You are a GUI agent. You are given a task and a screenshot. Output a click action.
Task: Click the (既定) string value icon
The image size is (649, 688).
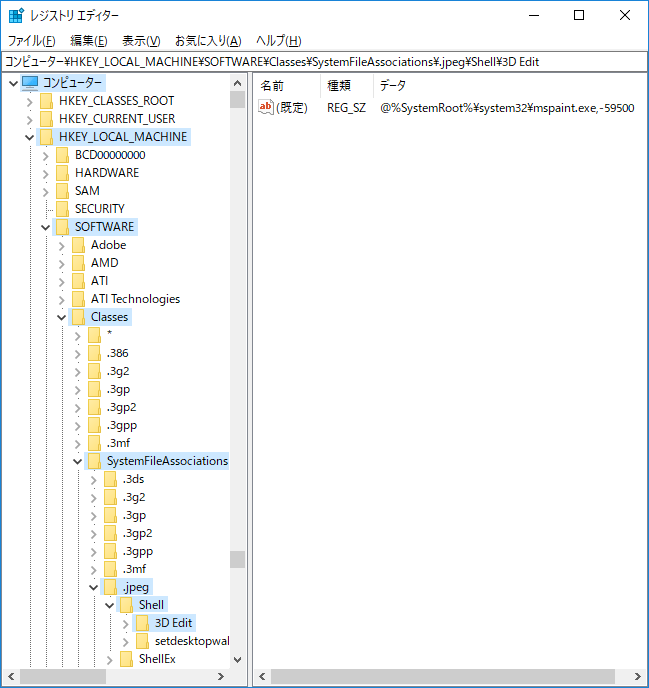(265, 107)
